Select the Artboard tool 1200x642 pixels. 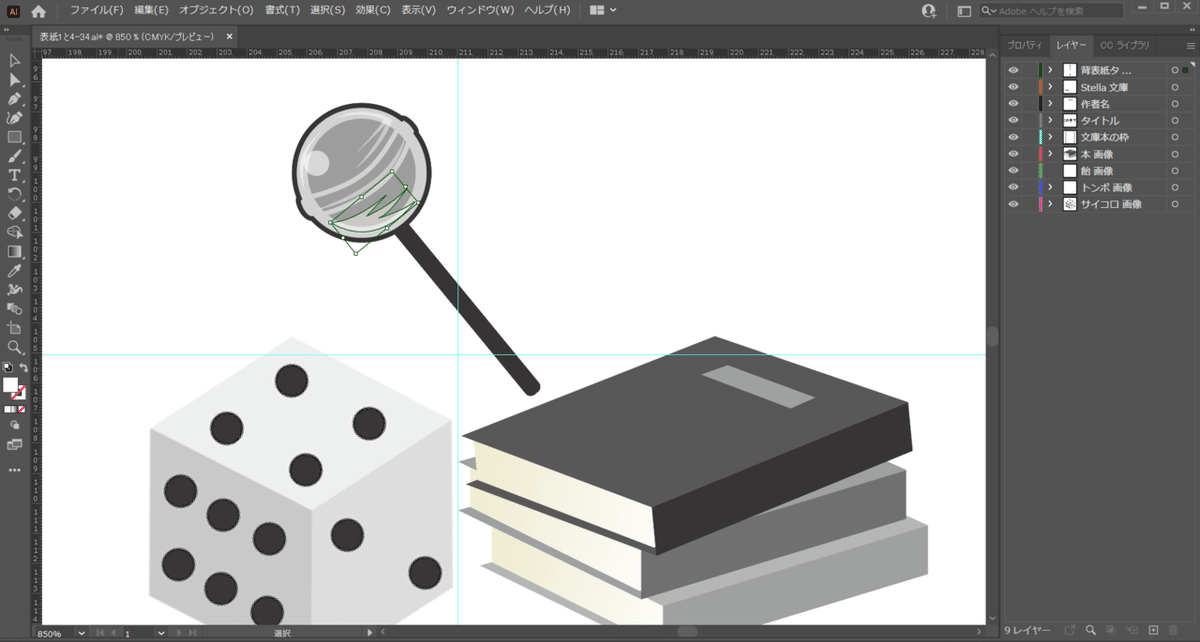click(x=14, y=328)
